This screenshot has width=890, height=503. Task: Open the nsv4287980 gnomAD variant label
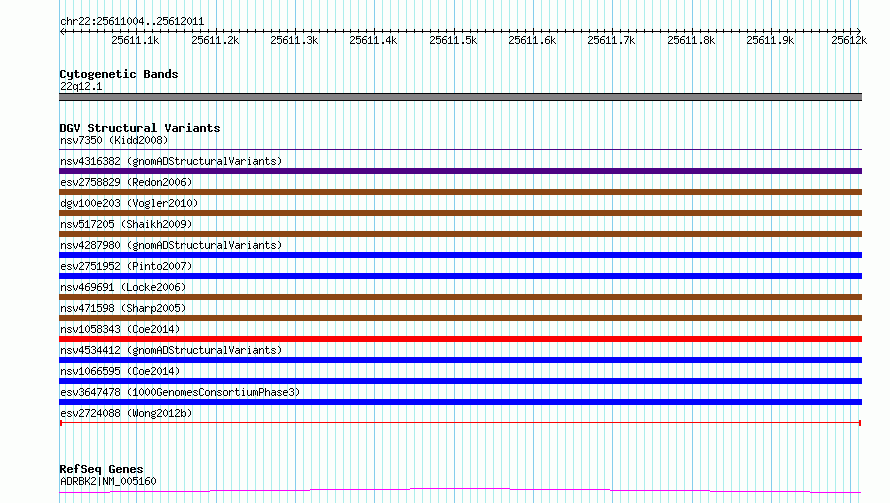[x=171, y=245]
